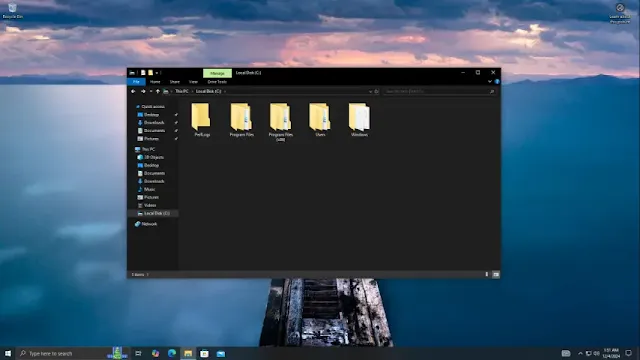The width and height of the screenshot is (640, 360).
Task: Open the Windows Start menu
Action: (8, 353)
